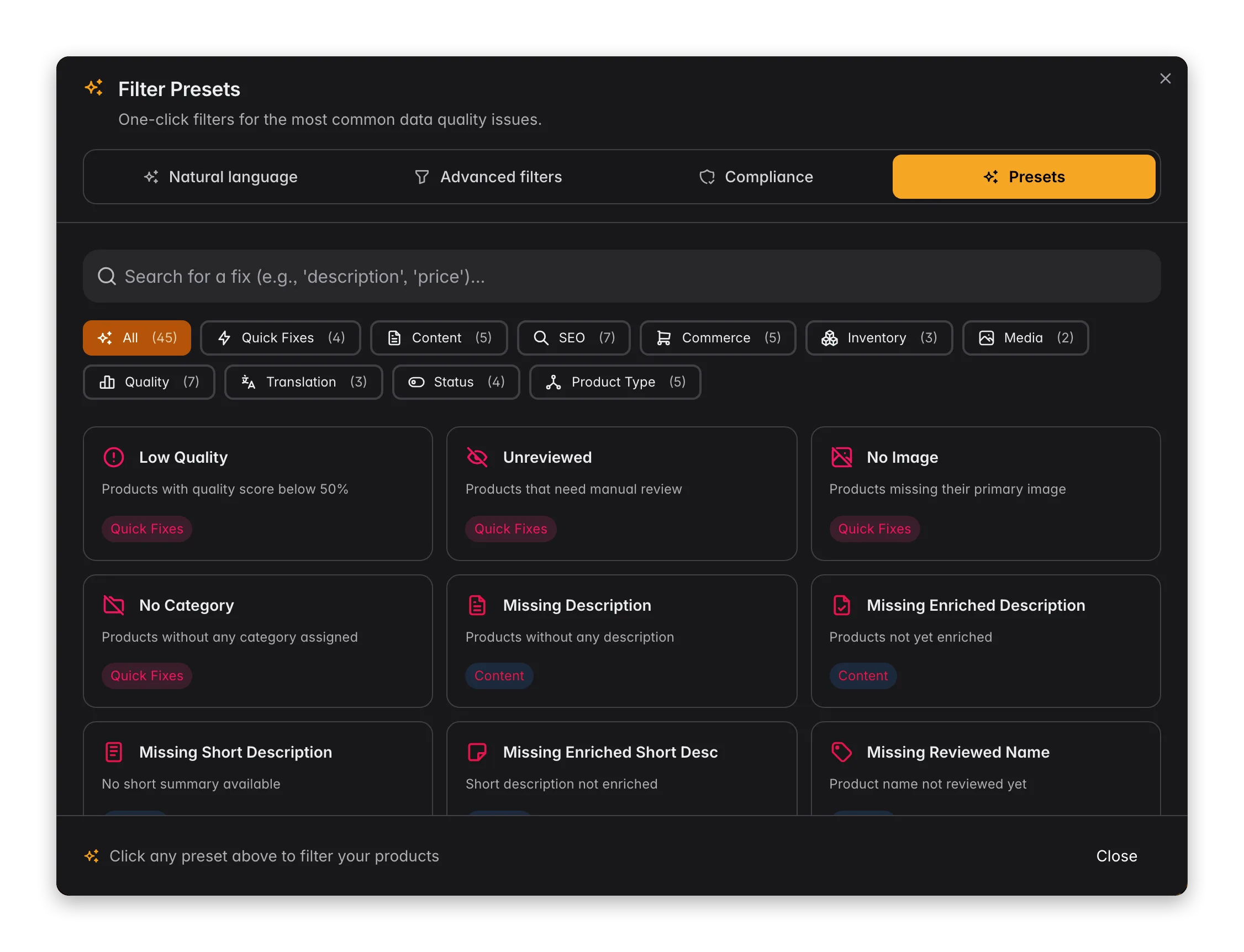Click the sticky note icon on Missing Enriched Short Desc
Image resolution: width=1244 pixels, height=952 pixels.
pos(477,752)
